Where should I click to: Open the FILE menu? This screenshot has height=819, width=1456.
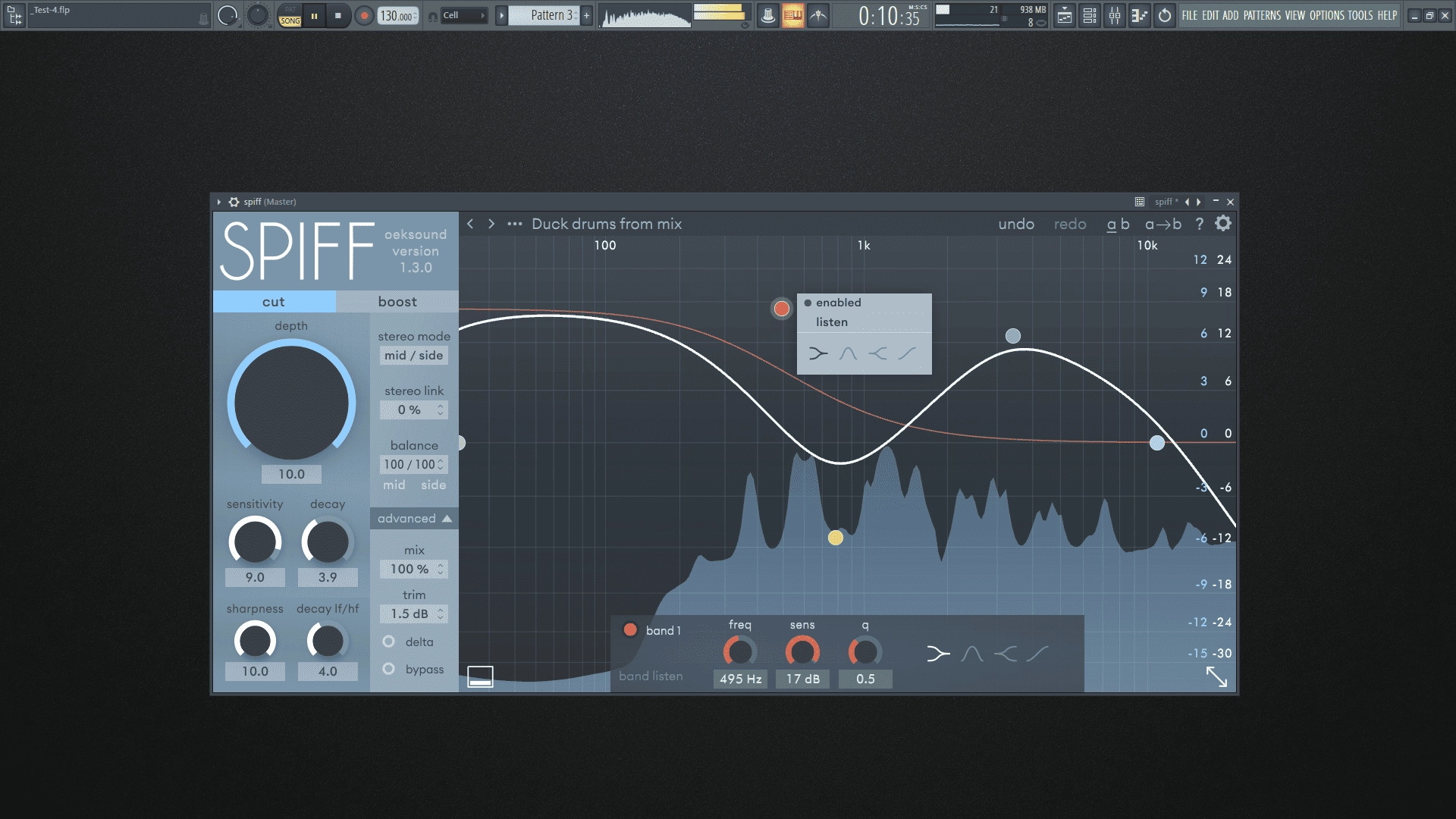[x=1189, y=15]
